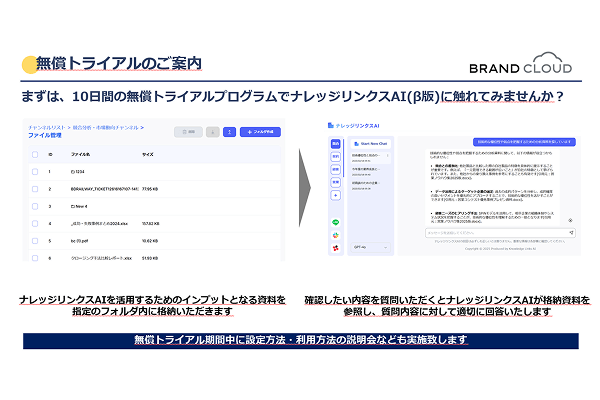Screen dimensions: 600x400
Task: Open the .pdf file in row 5
Action: [x=80, y=241]
